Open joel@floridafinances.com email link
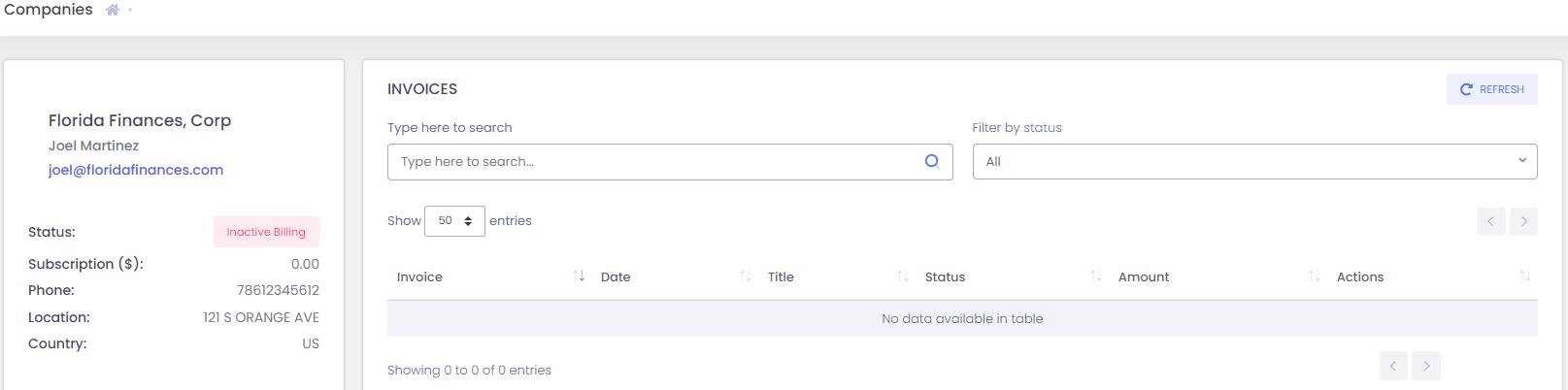The width and height of the screenshot is (1568, 390). tap(136, 170)
